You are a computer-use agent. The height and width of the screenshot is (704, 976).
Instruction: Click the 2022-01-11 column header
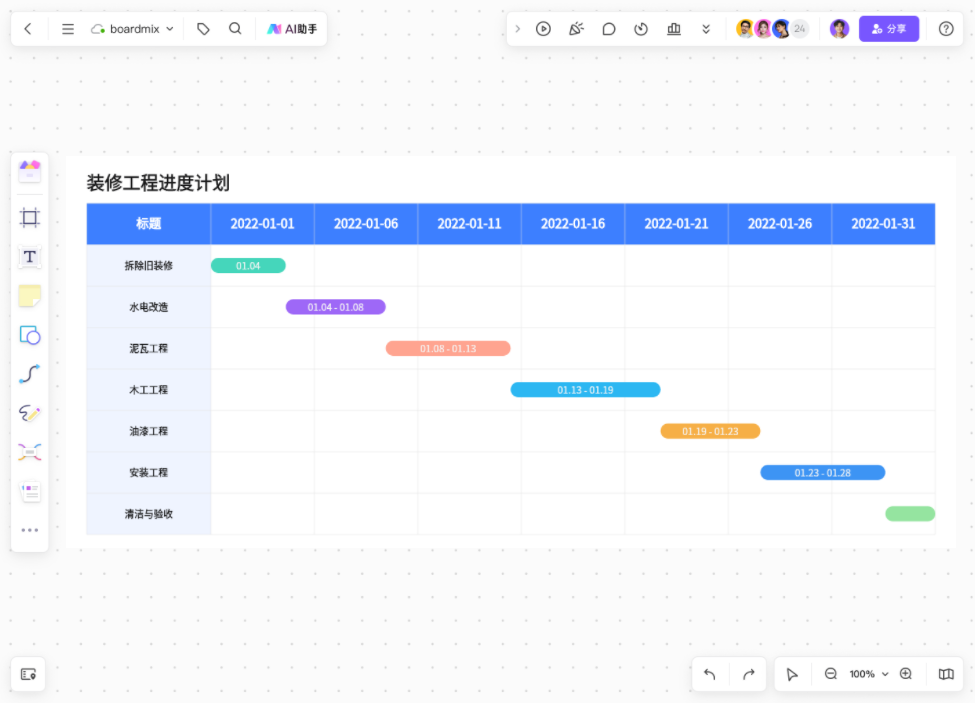469,224
